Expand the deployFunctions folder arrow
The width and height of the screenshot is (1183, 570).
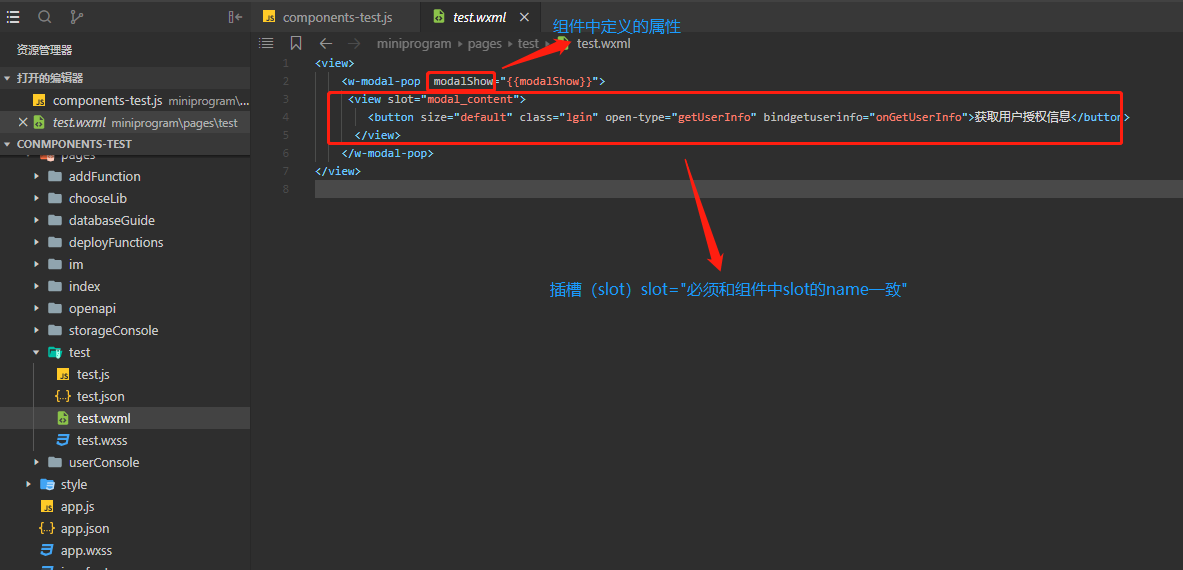pyautogui.click(x=36, y=243)
